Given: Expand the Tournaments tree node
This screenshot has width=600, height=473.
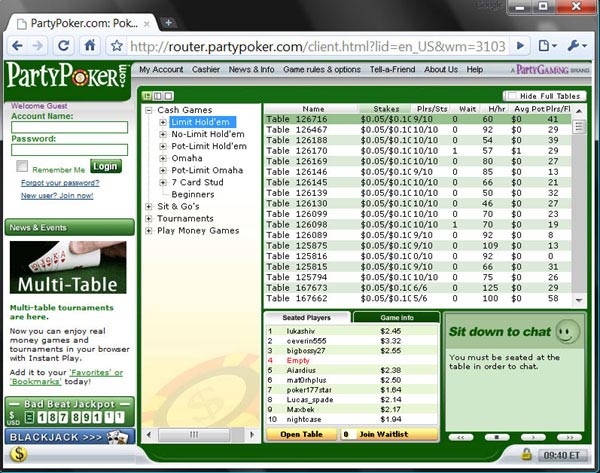Looking at the screenshot, I should [x=148, y=219].
